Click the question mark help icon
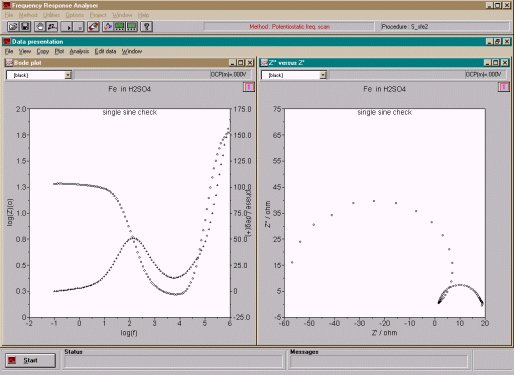 [147, 27]
